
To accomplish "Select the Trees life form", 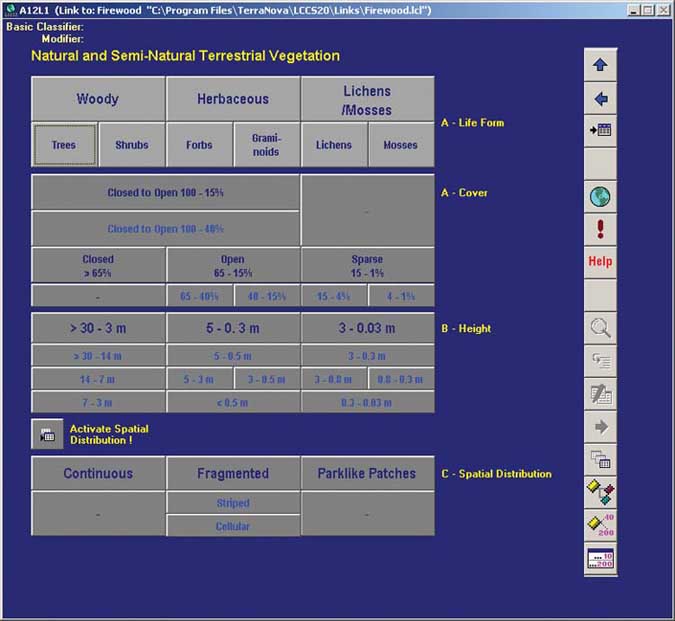I will (x=64, y=145).
